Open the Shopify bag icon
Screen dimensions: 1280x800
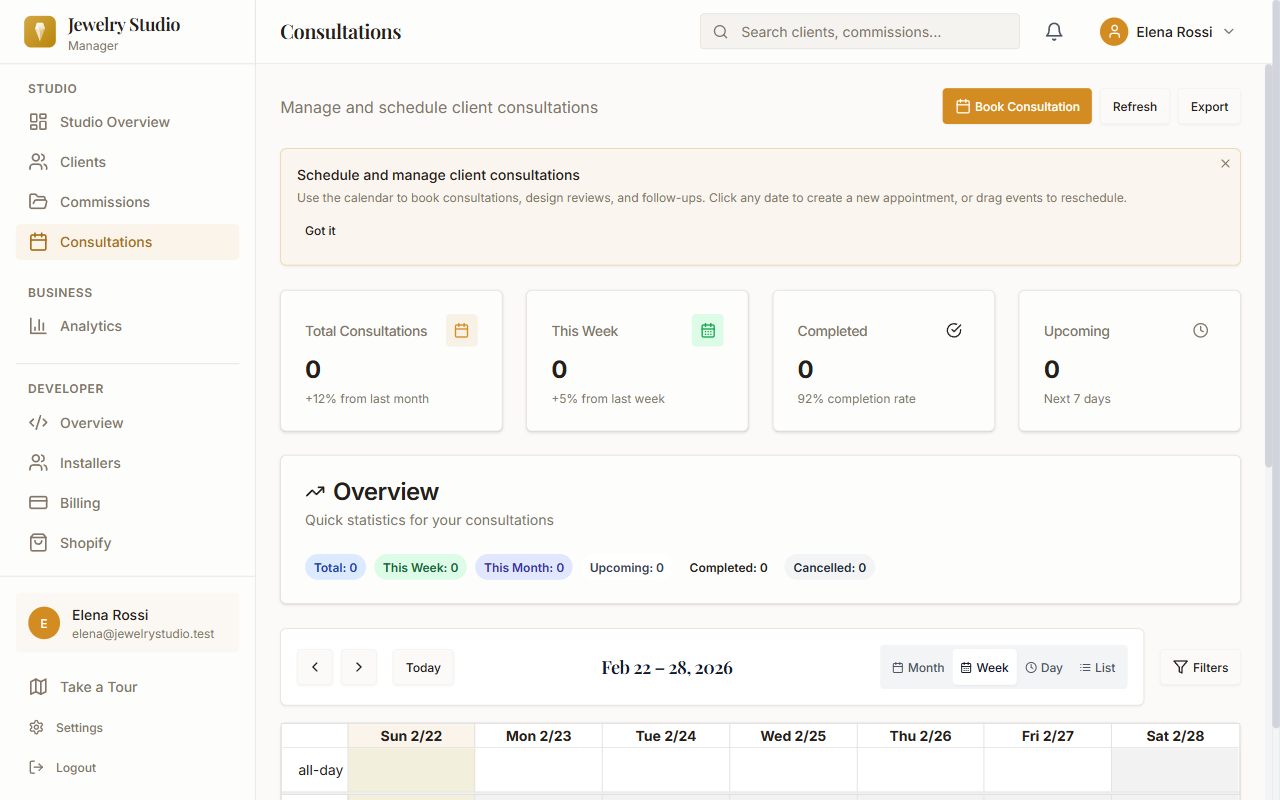pyautogui.click(x=37, y=542)
